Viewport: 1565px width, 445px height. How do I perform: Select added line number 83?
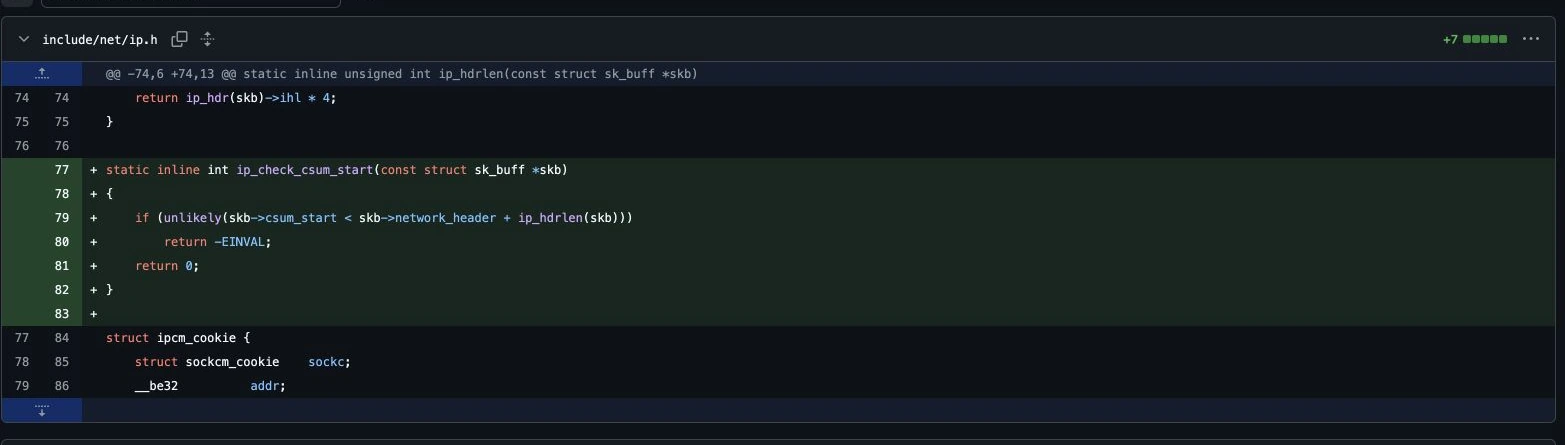click(62, 314)
